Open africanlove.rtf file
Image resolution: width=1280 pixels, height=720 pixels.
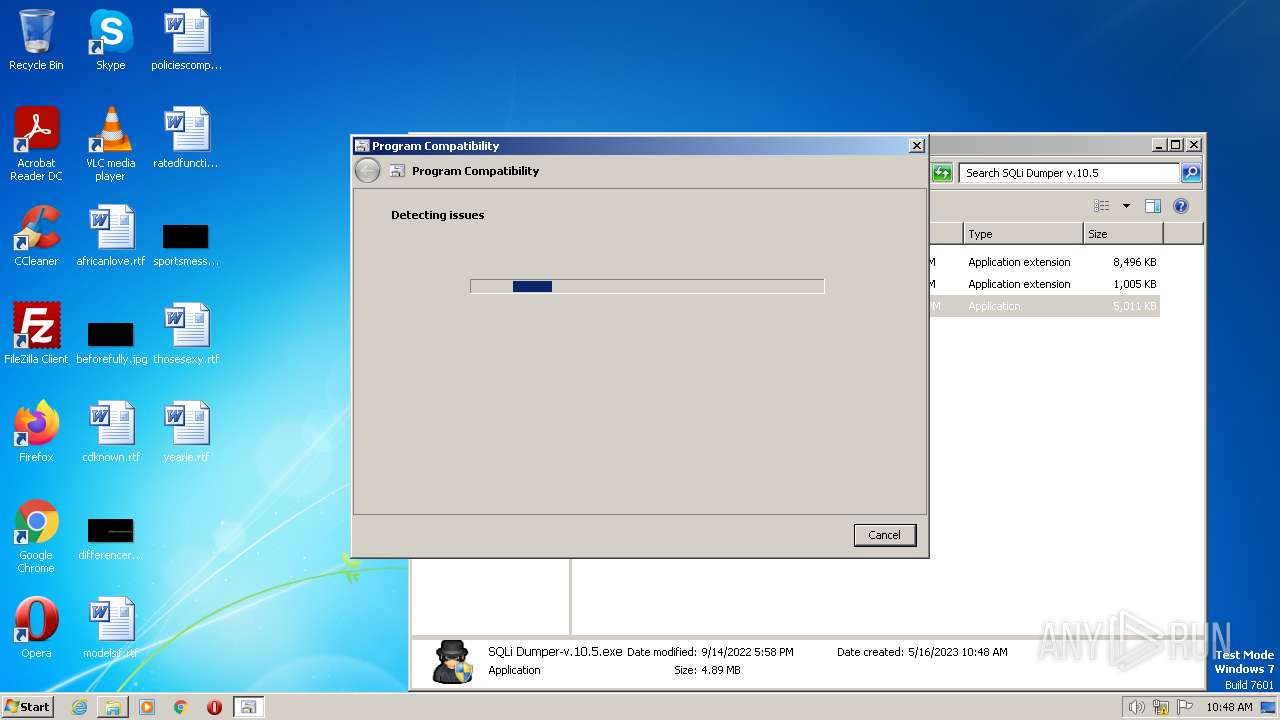pos(111,236)
